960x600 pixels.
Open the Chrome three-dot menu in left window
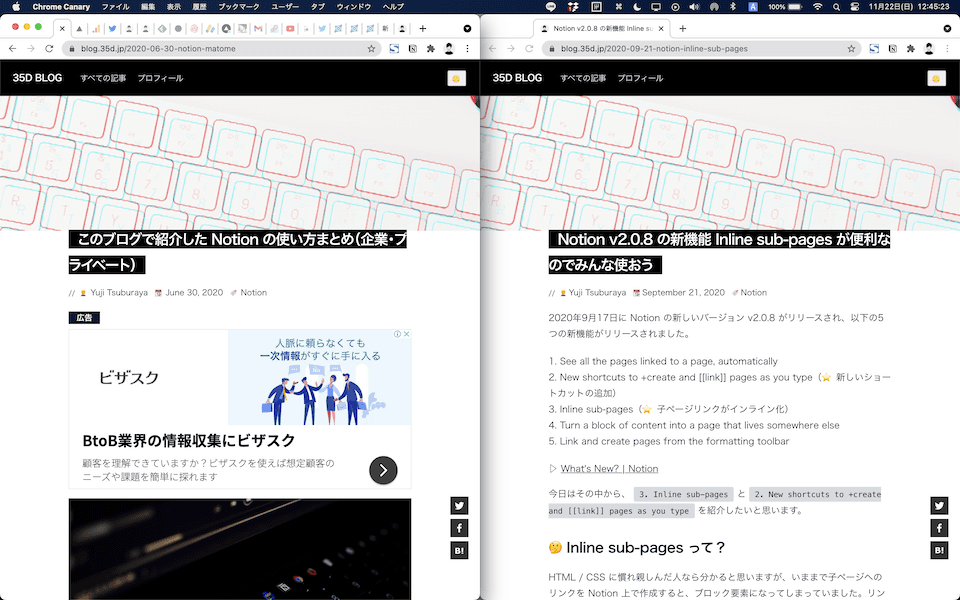468,48
